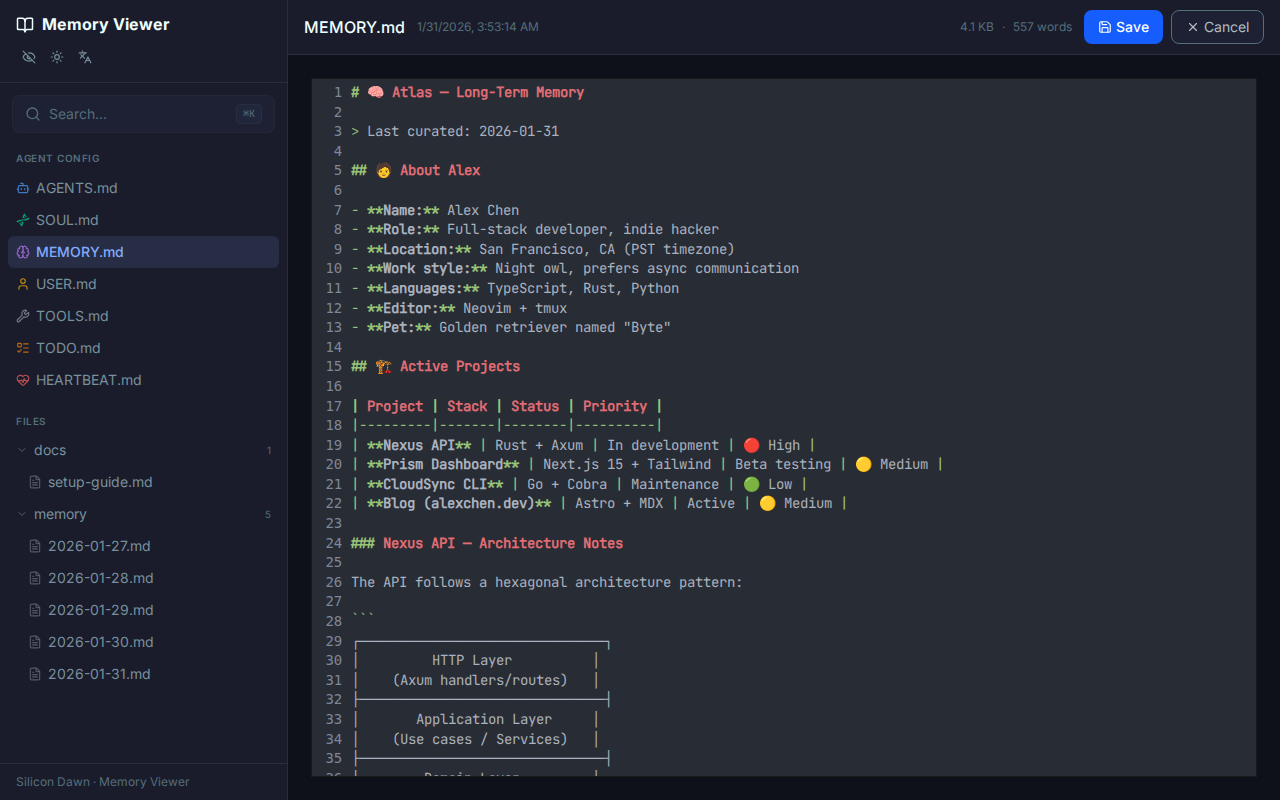This screenshot has width=1280, height=800.
Task: Click '(Axum handlers/routes)' in the diagram
Action: [480, 680]
